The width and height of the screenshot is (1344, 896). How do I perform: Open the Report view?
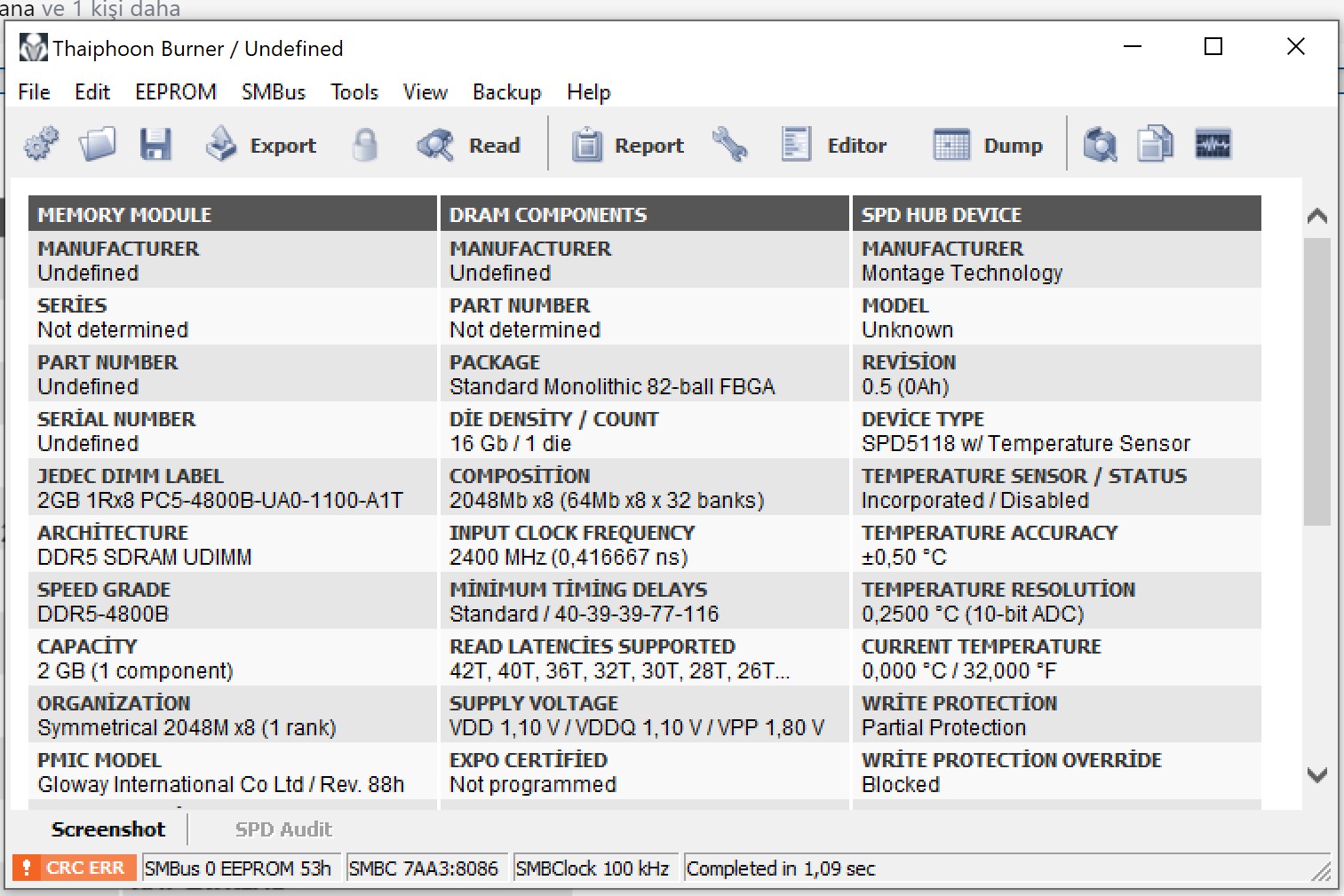(628, 145)
